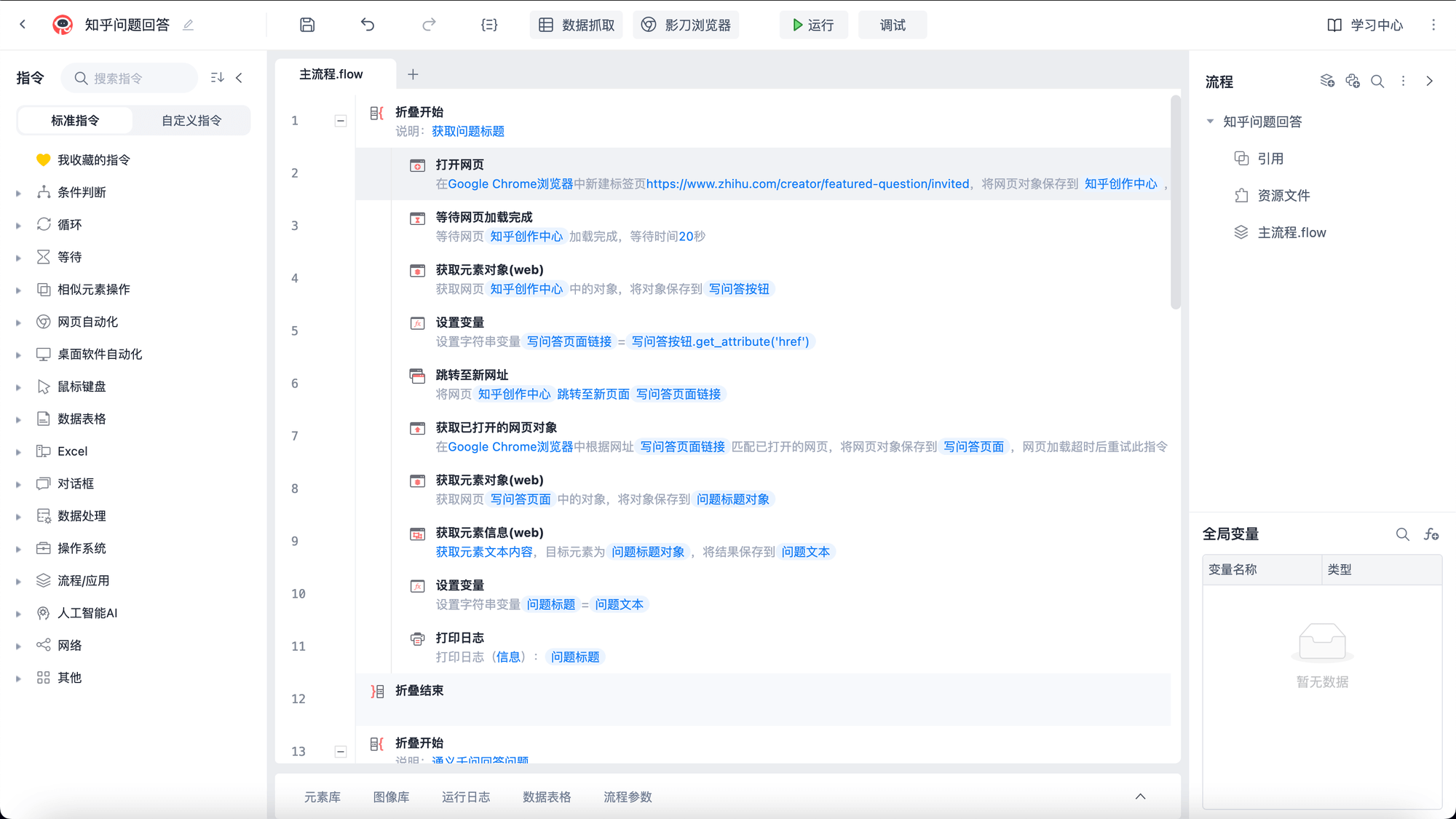
Task: Click the back arrow icon
Action: [x=23, y=25]
